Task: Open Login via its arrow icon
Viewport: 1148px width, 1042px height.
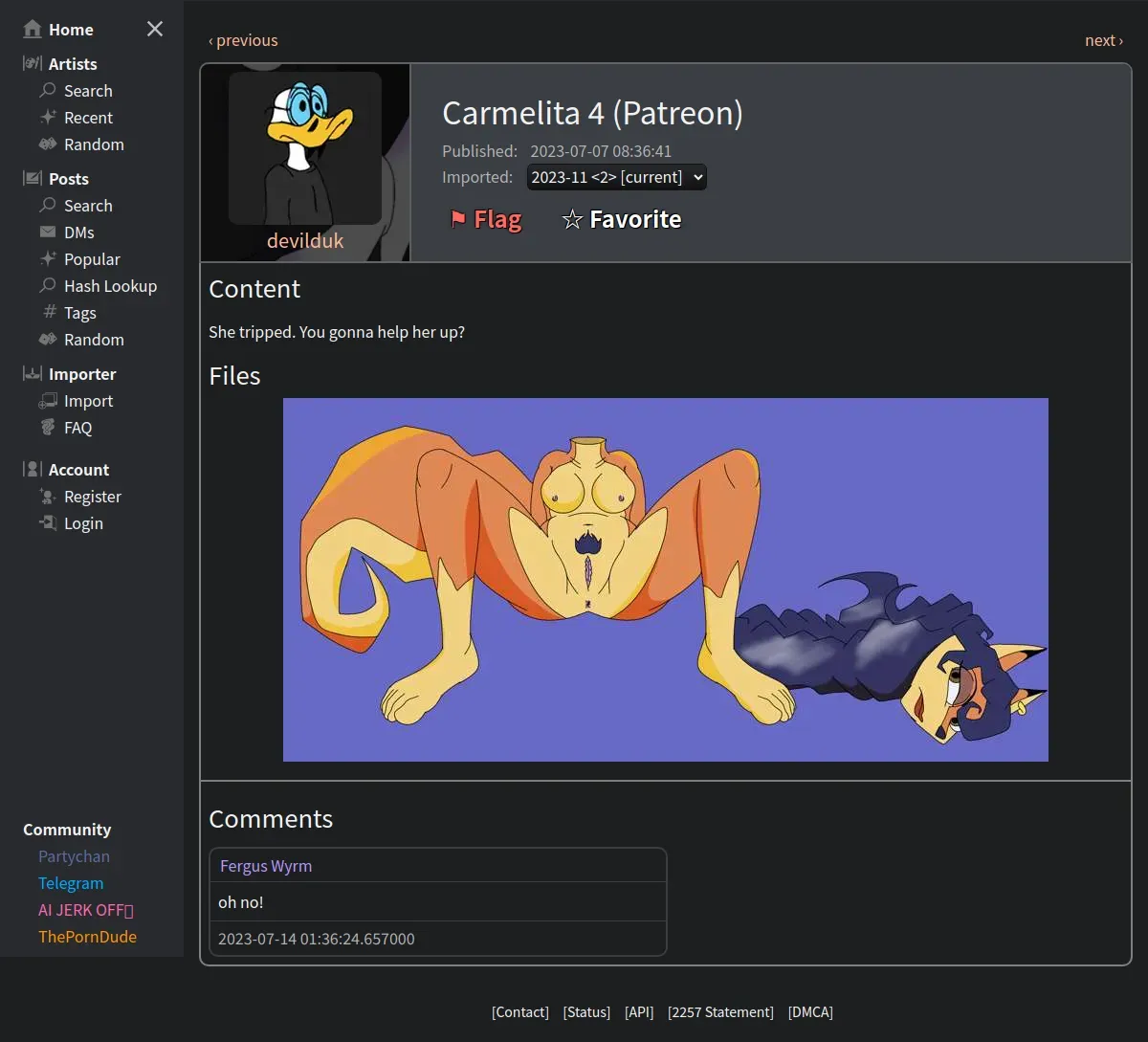Action: pyautogui.click(x=48, y=523)
